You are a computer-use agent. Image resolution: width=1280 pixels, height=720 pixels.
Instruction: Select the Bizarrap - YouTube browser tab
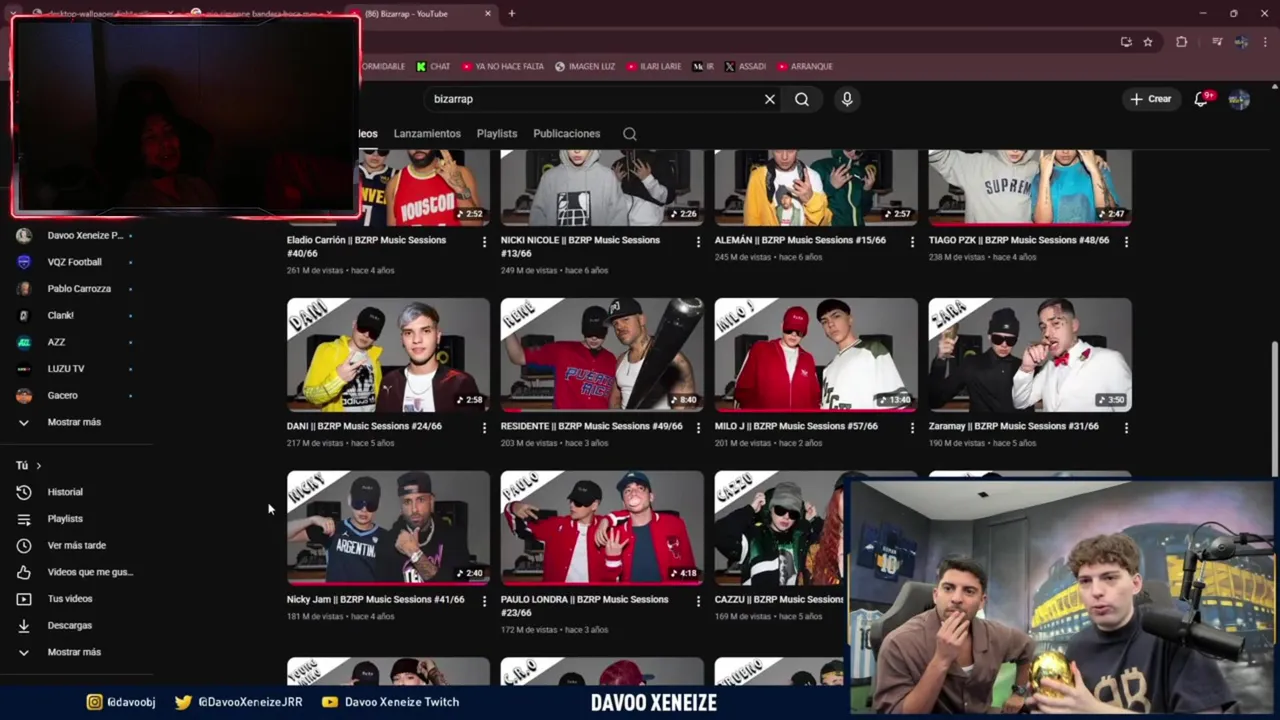(x=420, y=14)
